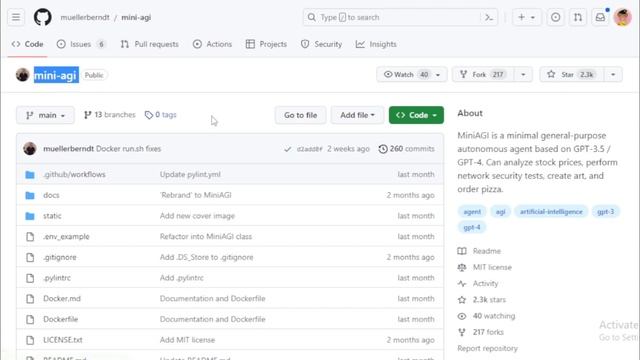Click the star icon next to 2.3k stars
640x360 pixels.
pos(462,300)
